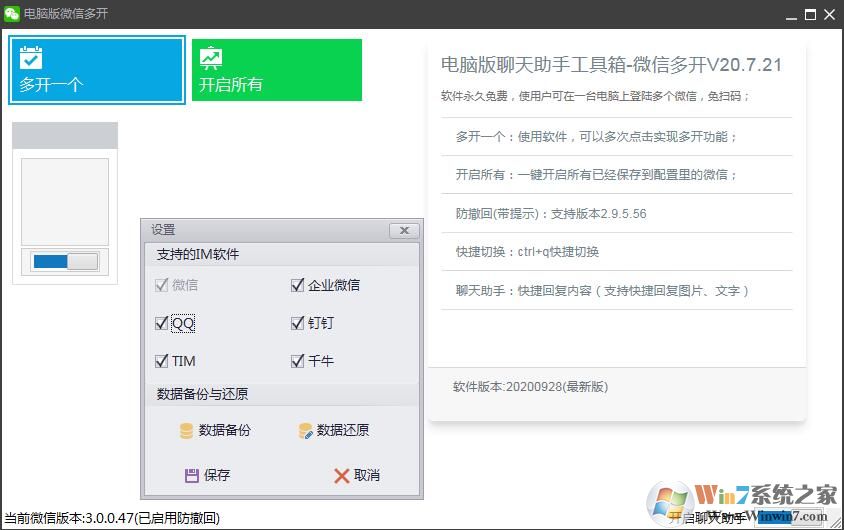Viewport: 844px width, 530px height.
Task: Click the WeChat logo in title bar
Action: pos(11,13)
